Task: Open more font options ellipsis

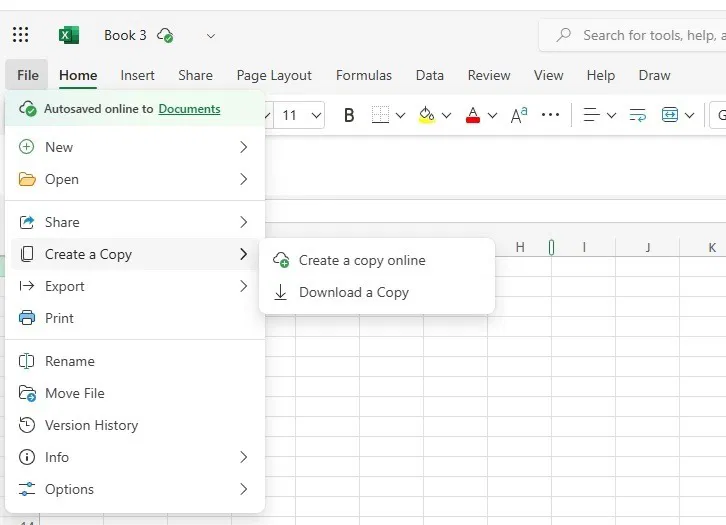Action: click(x=550, y=114)
